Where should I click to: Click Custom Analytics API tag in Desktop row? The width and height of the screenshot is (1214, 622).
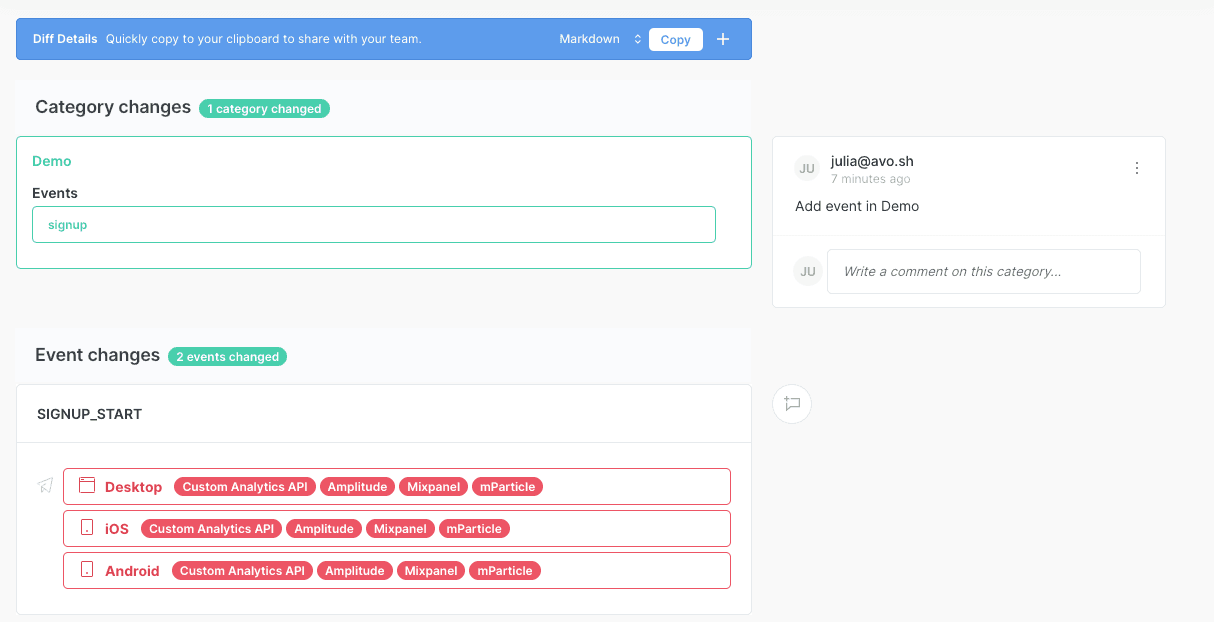tap(245, 487)
